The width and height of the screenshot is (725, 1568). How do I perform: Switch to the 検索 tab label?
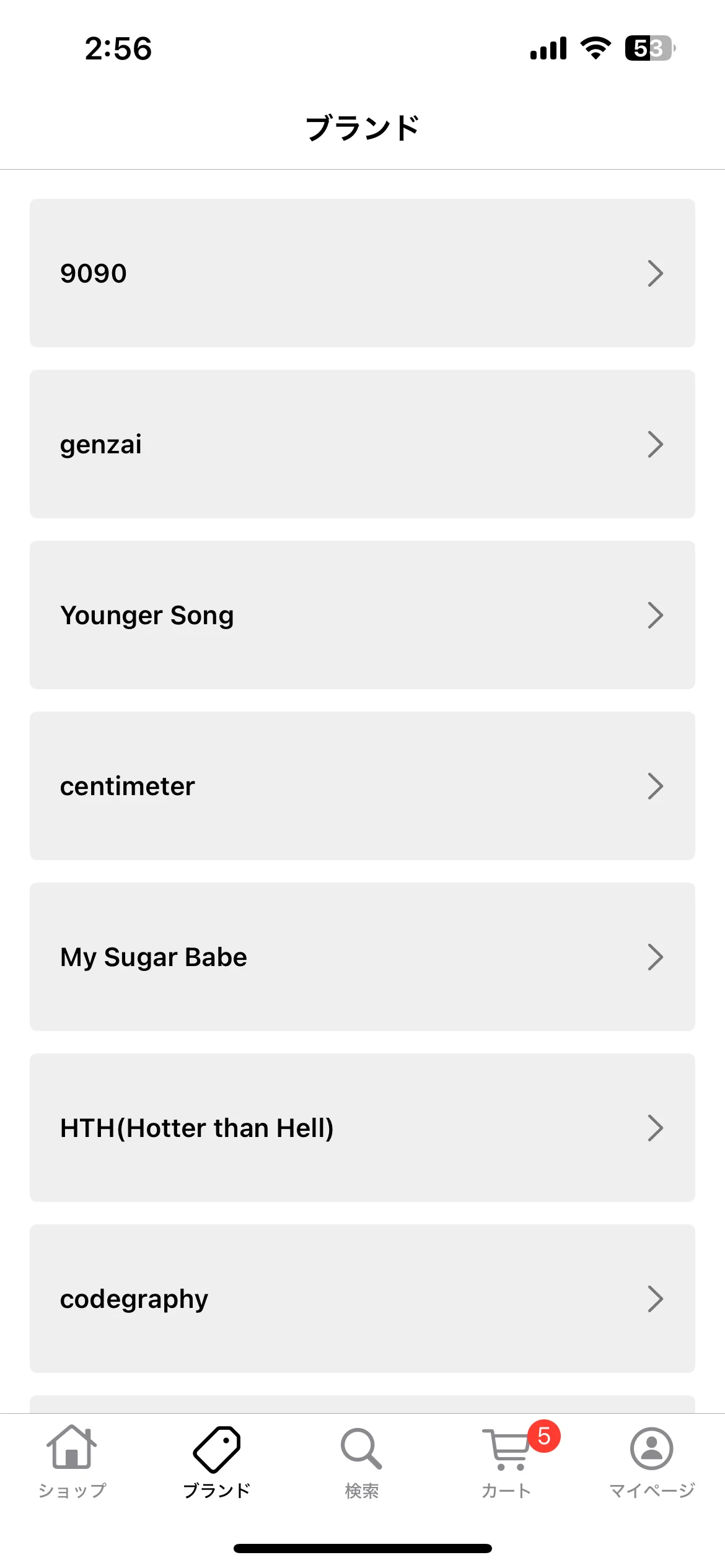[361, 1491]
